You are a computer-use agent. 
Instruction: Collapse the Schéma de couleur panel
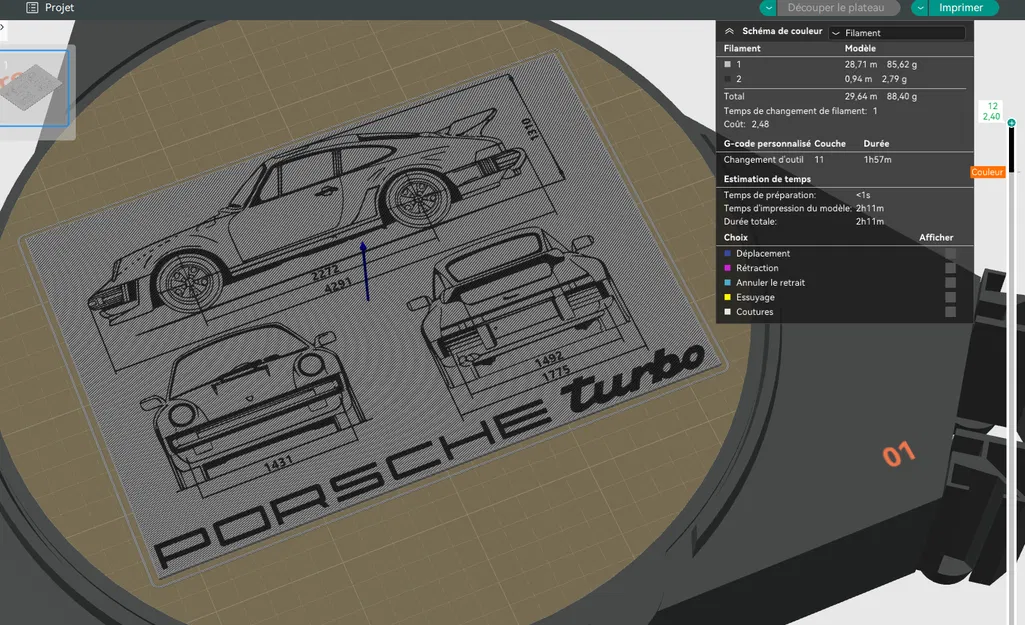(x=729, y=32)
